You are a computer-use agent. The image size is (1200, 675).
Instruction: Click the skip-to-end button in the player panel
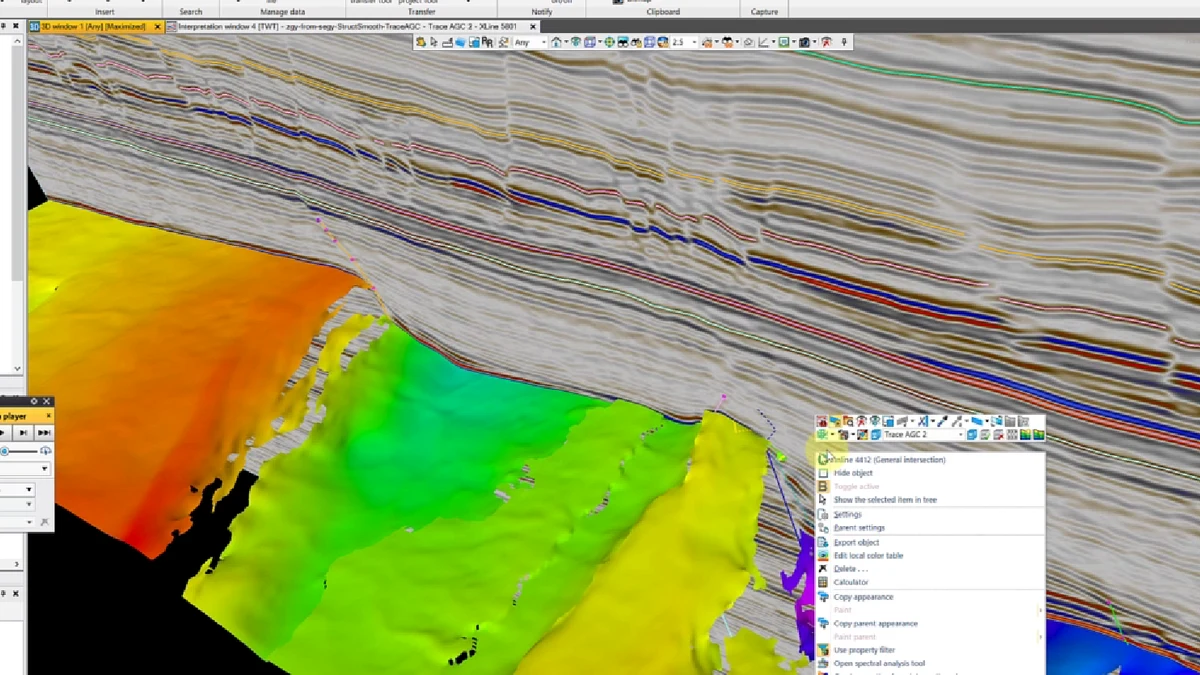[43, 432]
